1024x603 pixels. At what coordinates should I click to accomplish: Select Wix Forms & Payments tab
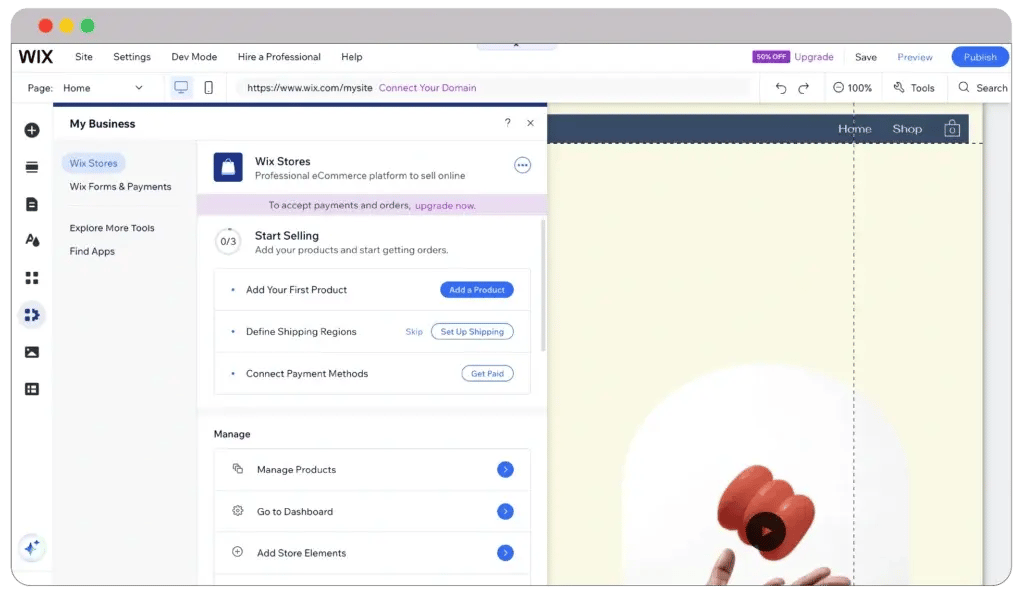[120, 187]
